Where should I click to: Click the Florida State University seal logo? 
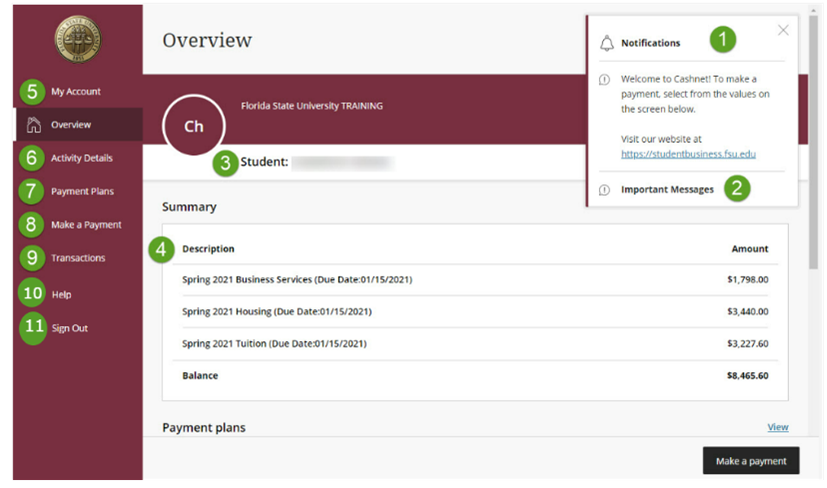(77, 41)
